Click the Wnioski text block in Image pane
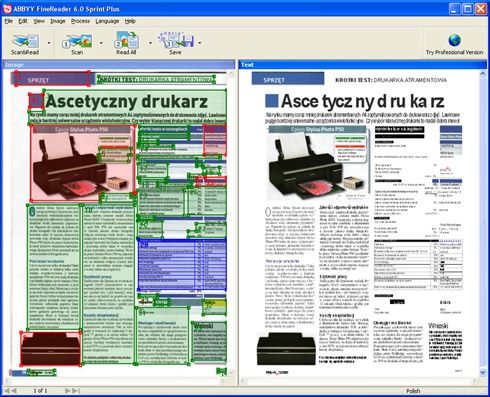490x397 pixels. pos(209,341)
